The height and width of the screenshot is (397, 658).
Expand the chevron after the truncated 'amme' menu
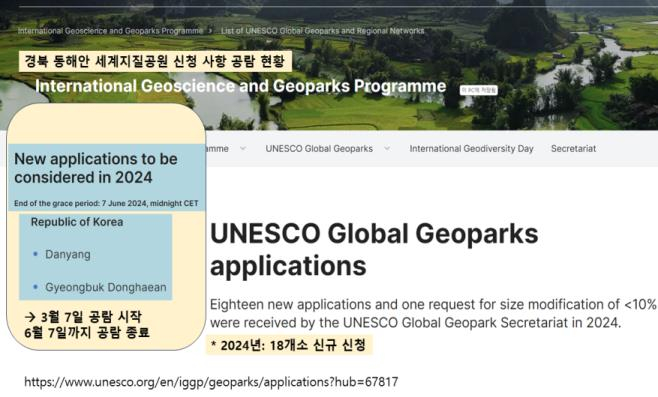pos(243,149)
